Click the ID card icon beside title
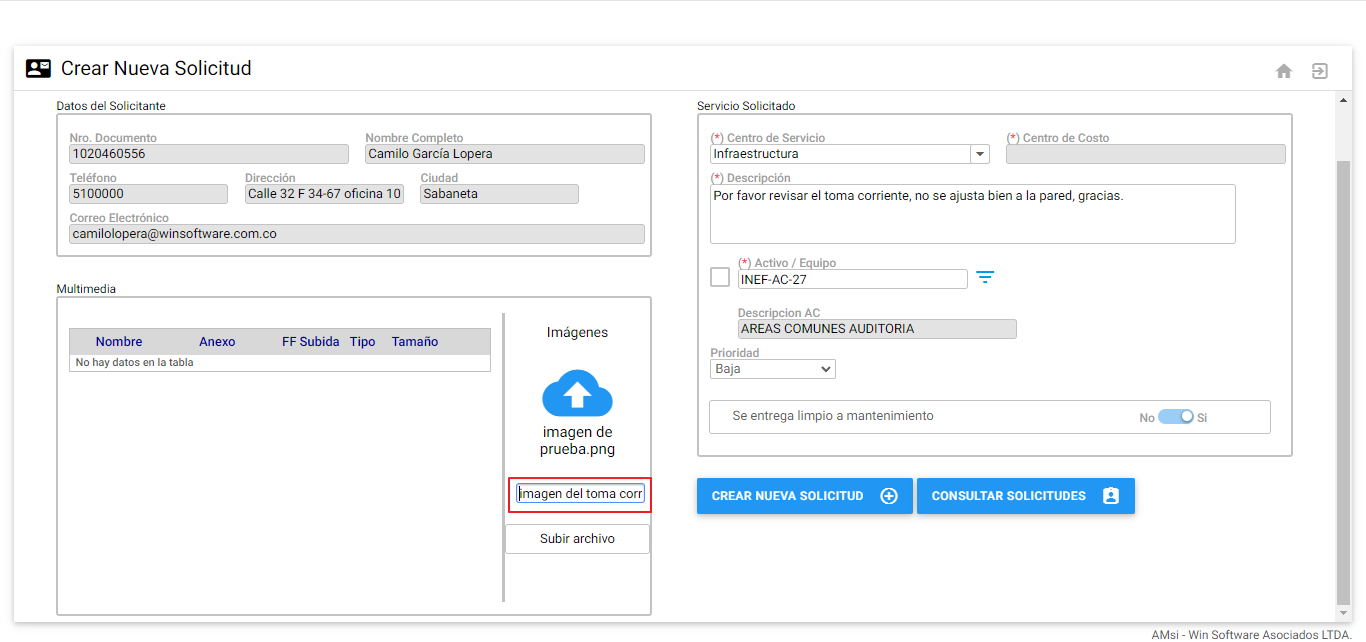The image size is (1366, 642). [x=38, y=69]
